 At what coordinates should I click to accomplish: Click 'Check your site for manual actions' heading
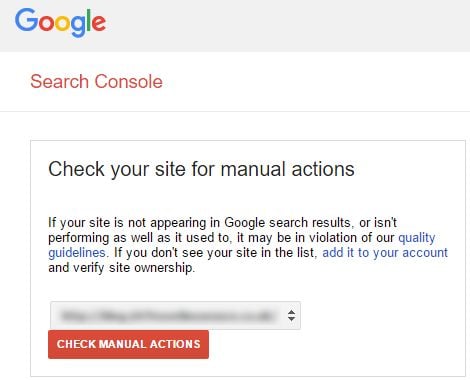point(201,169)
